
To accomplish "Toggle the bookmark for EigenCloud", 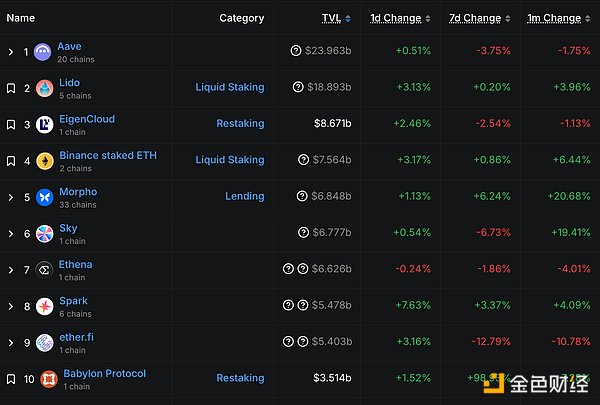I will (11, 125).
